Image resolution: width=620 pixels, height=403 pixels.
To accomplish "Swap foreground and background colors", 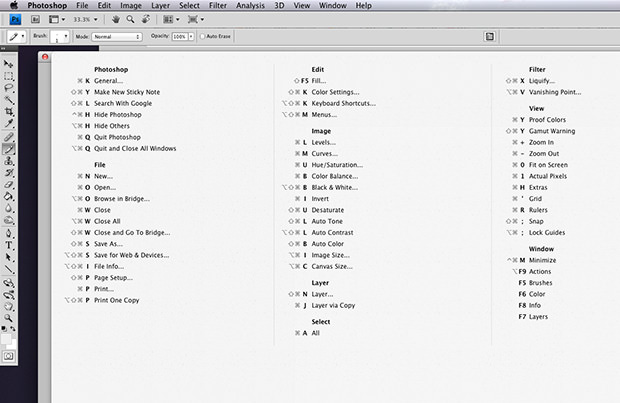I will click(x=13, y=328).
